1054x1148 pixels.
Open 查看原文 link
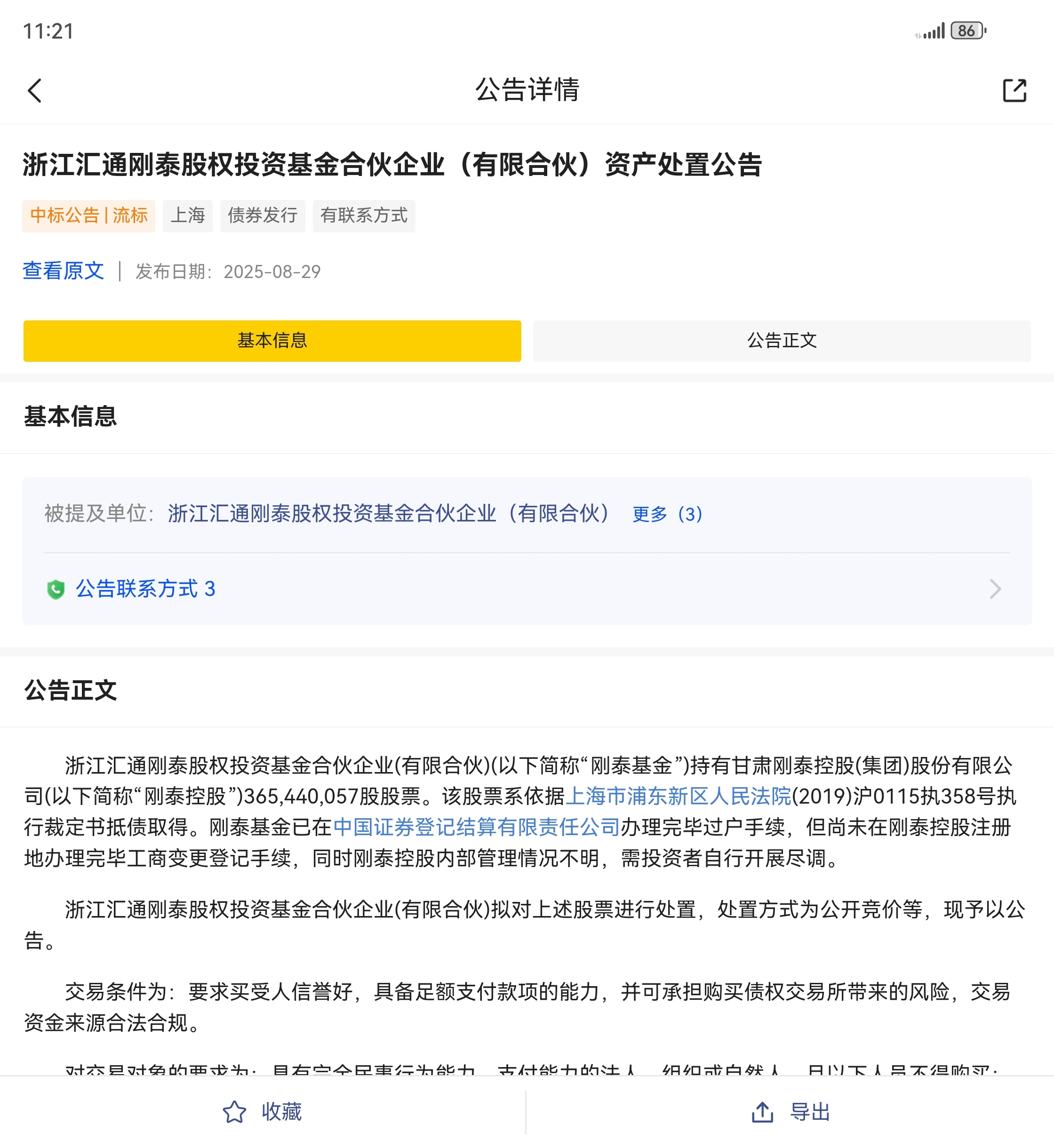click(x=64, y=271)
